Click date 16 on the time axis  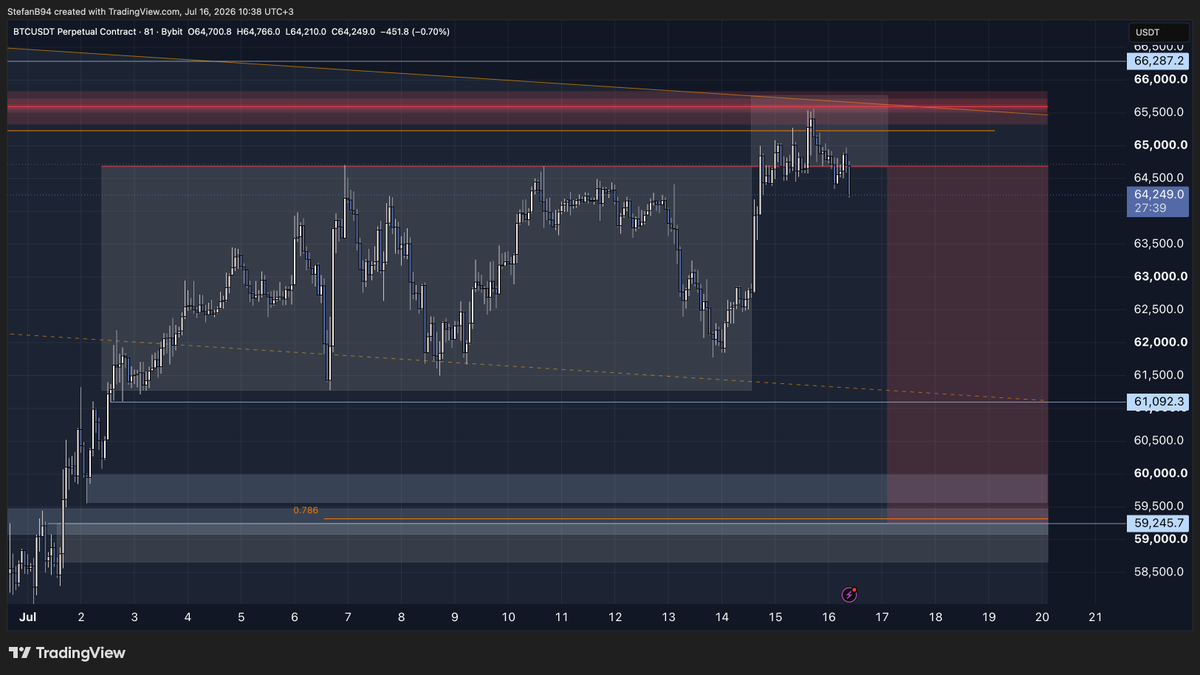828,618
